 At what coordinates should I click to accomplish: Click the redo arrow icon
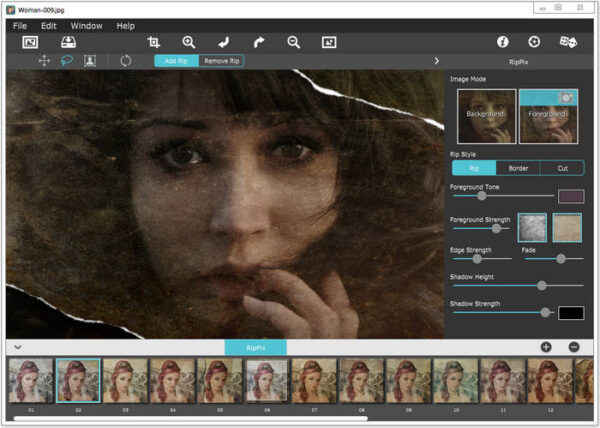259,42
